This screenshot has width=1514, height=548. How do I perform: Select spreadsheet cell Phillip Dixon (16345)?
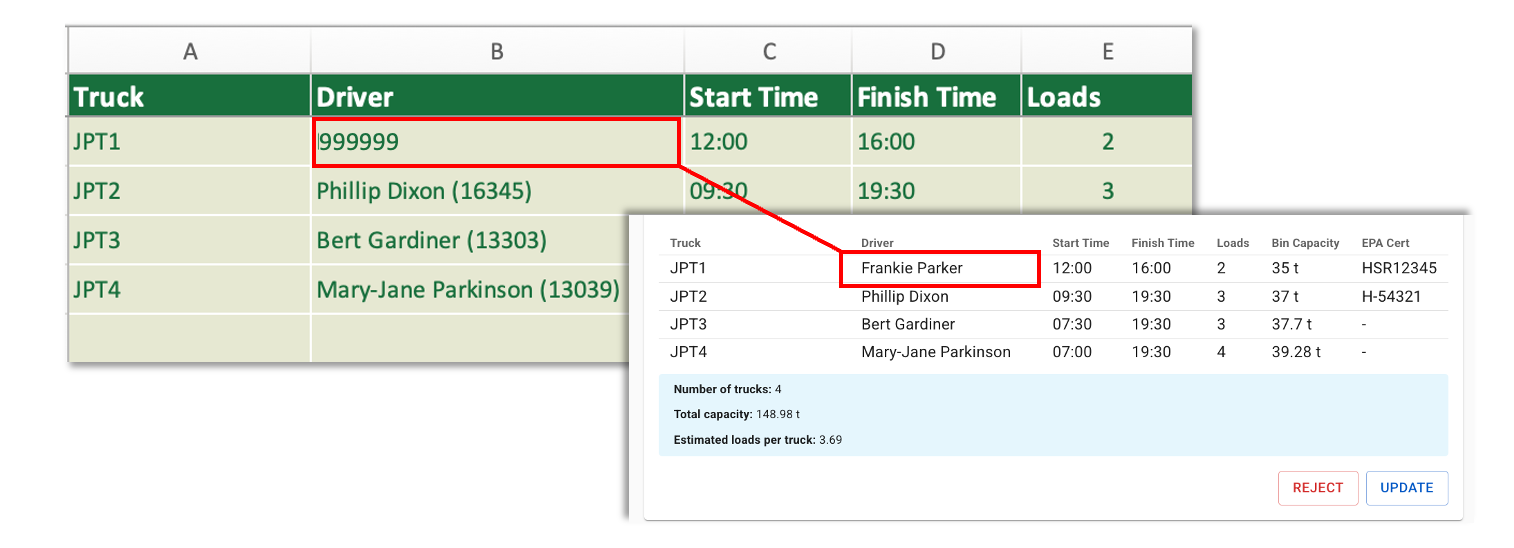tap(424, 191)
